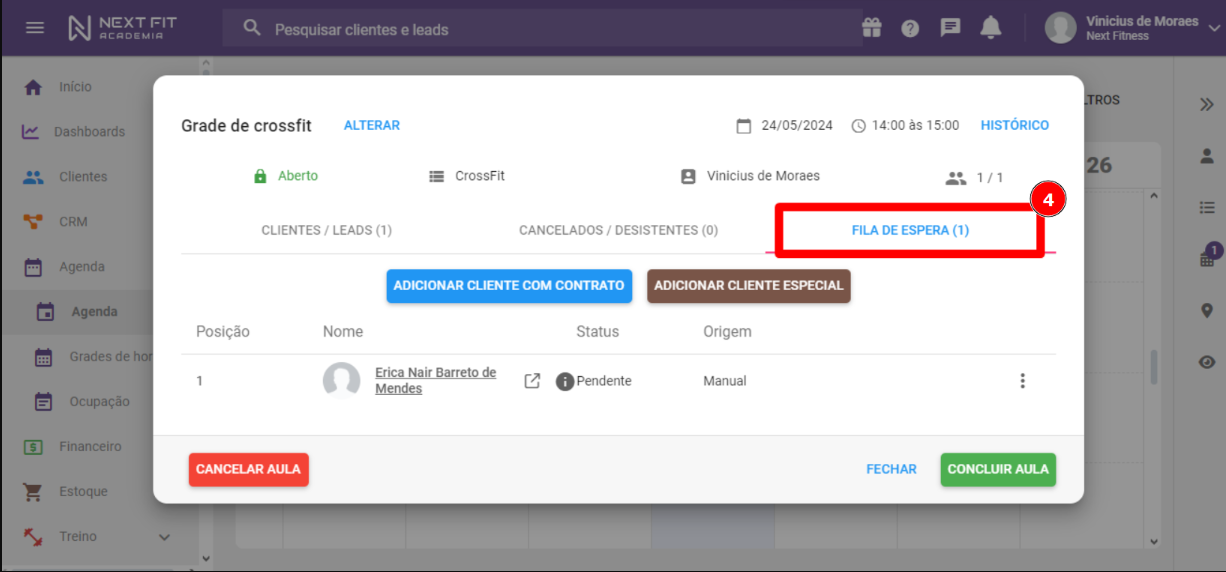Click ADICIONAR CLIENTE COM CONTRATO button
This screenshot has height=572, width=1226.
509,286
